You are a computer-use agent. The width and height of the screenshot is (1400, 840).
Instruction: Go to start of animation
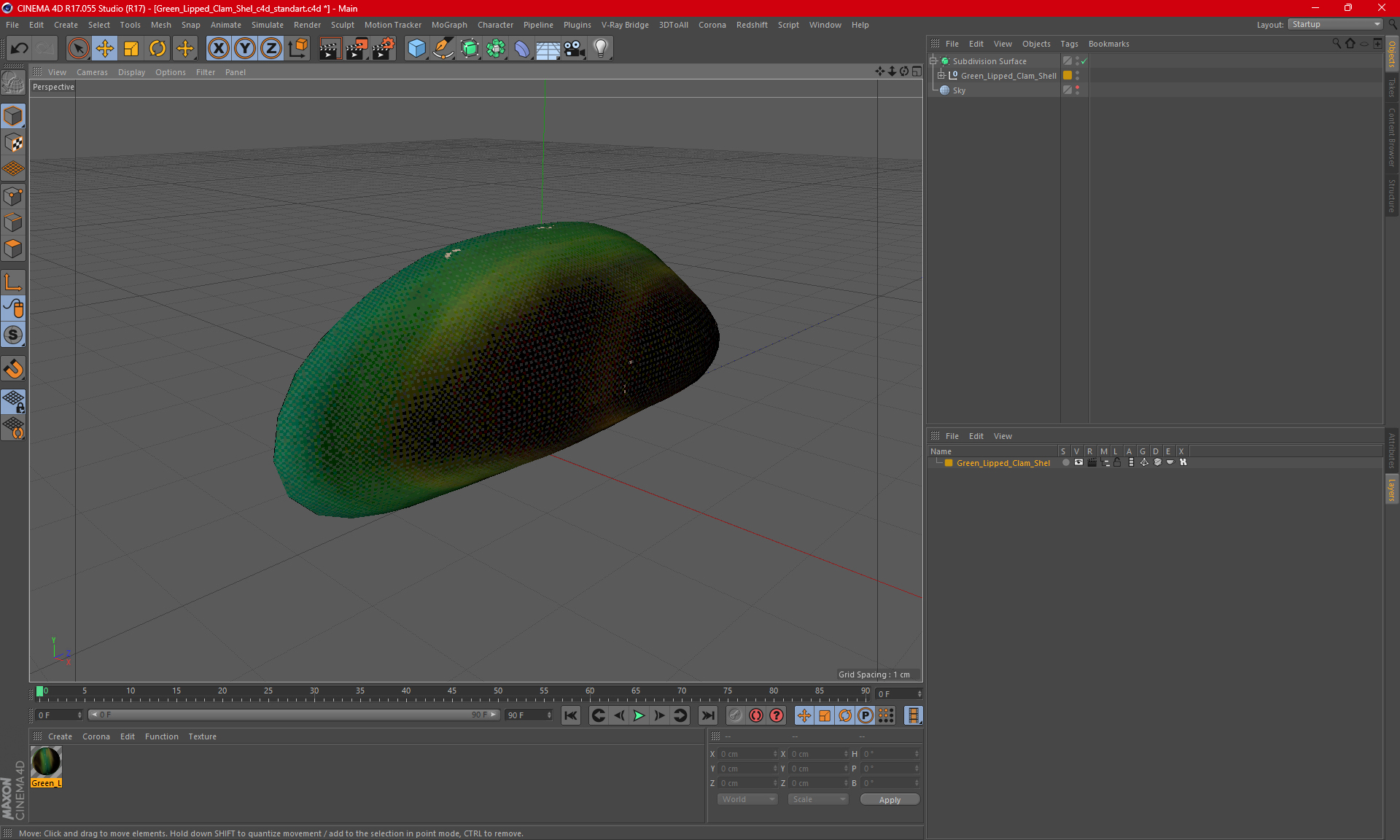click(571, 715)
